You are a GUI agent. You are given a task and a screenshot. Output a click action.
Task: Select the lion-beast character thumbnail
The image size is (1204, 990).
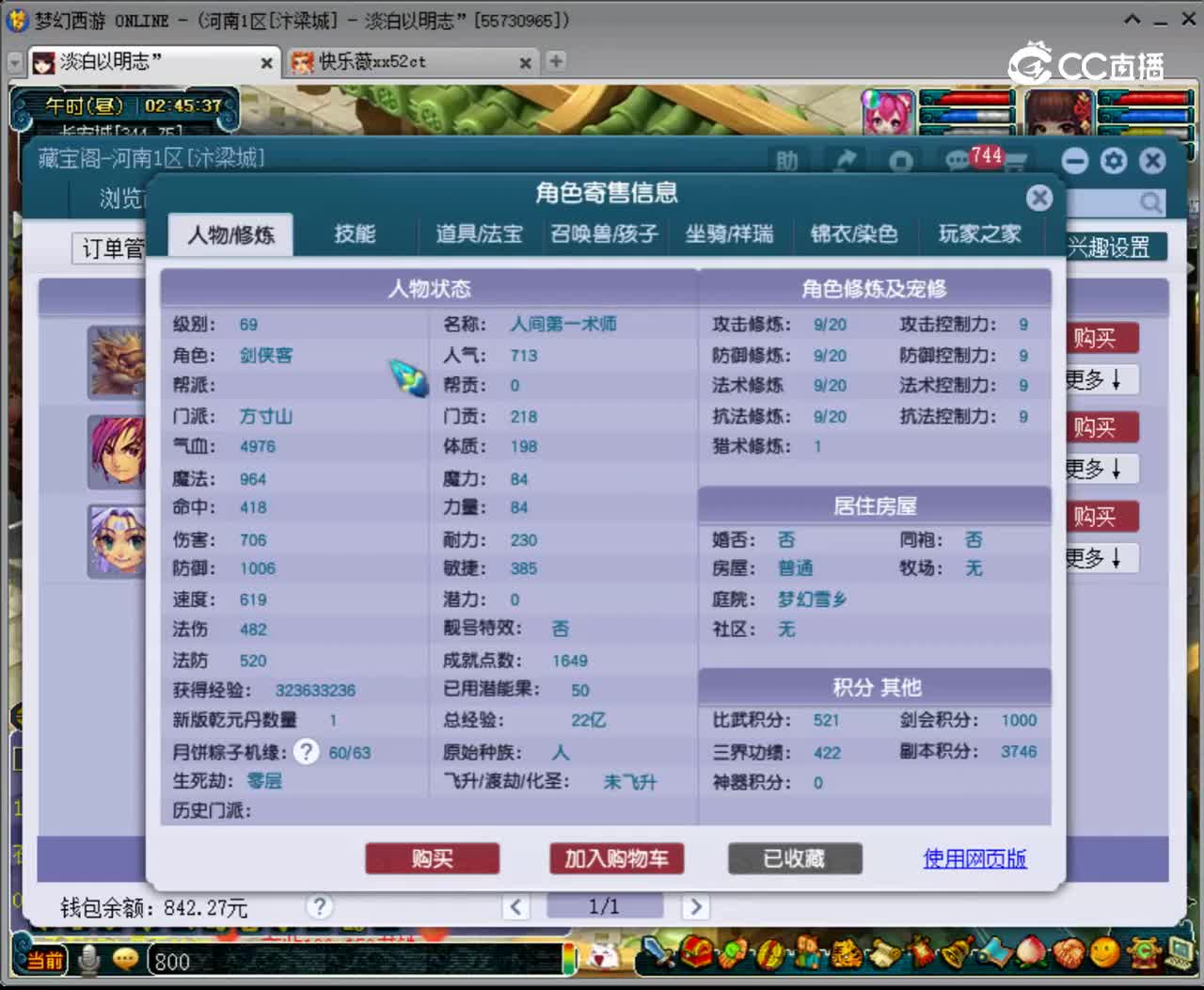pos(117,362)
